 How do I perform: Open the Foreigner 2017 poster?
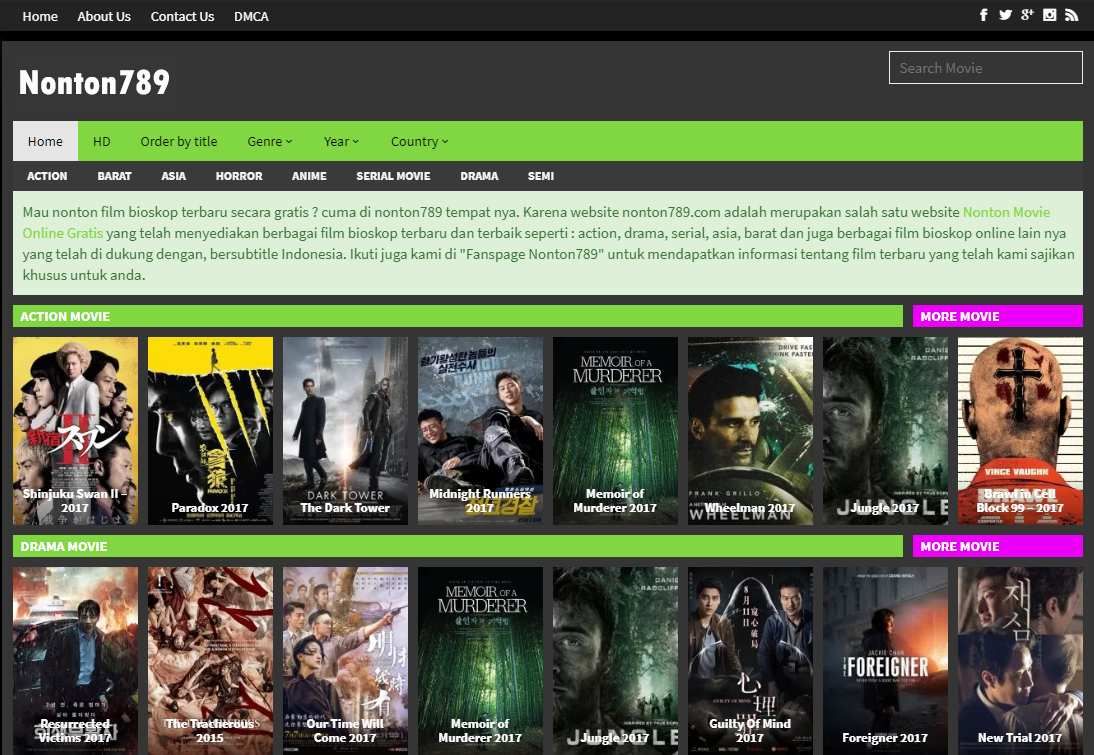click(x=885, y=660)
